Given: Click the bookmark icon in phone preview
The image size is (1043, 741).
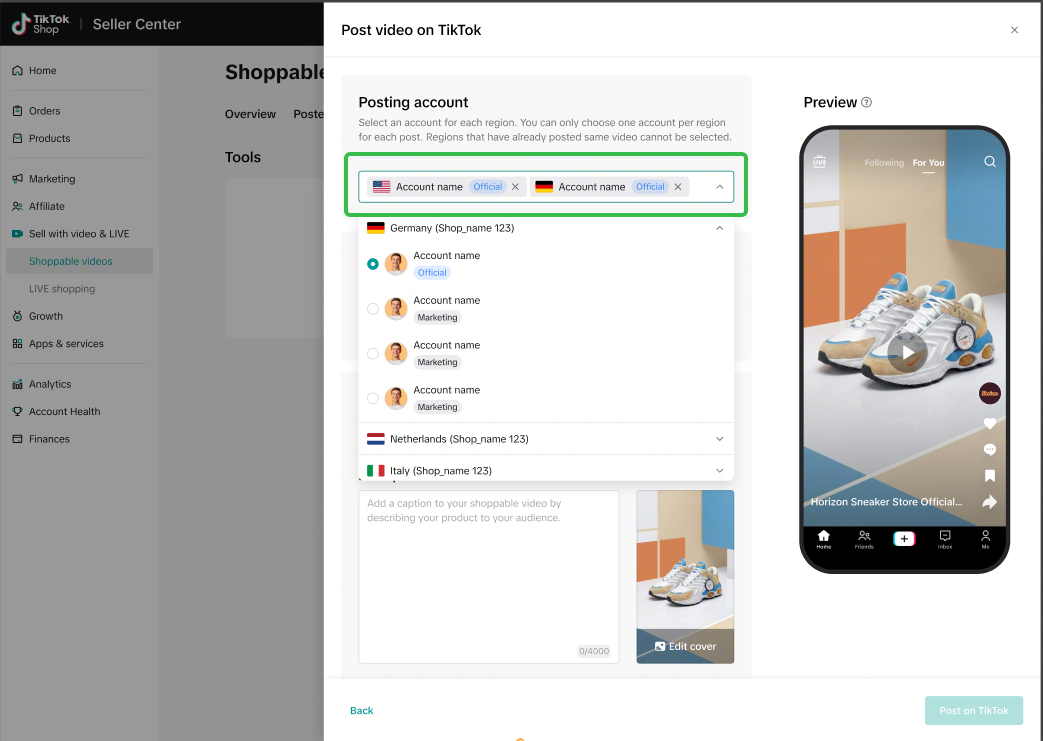Looking at the screenshot, I should 989,475.
